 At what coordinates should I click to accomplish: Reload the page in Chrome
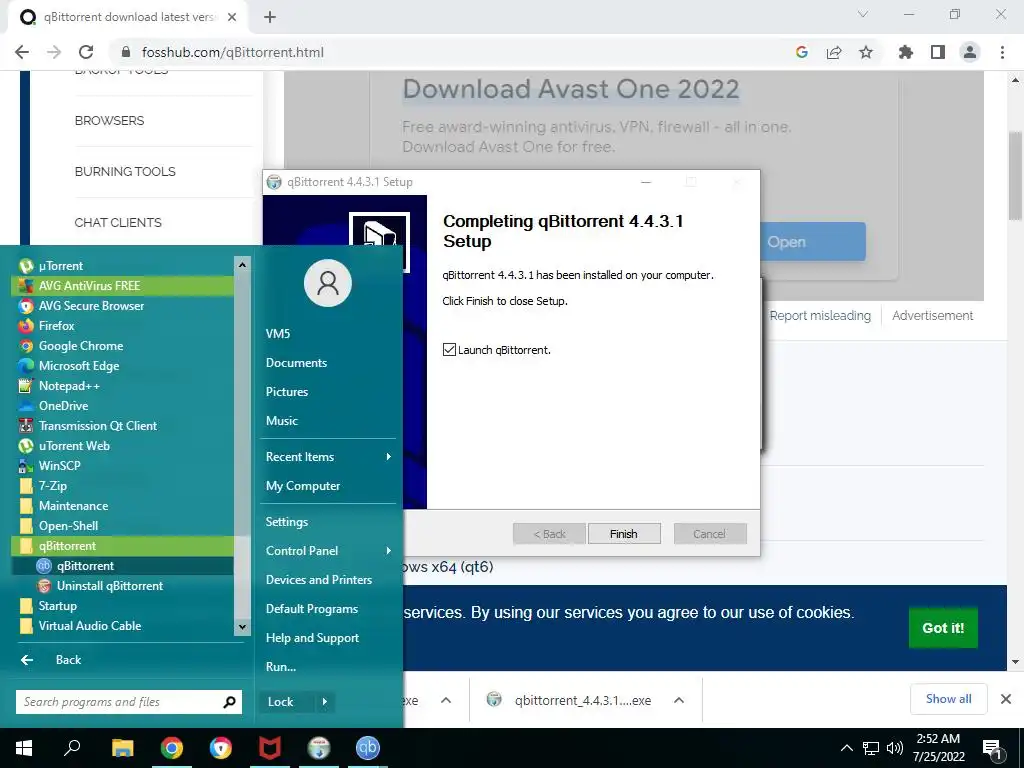click(86, 52)
